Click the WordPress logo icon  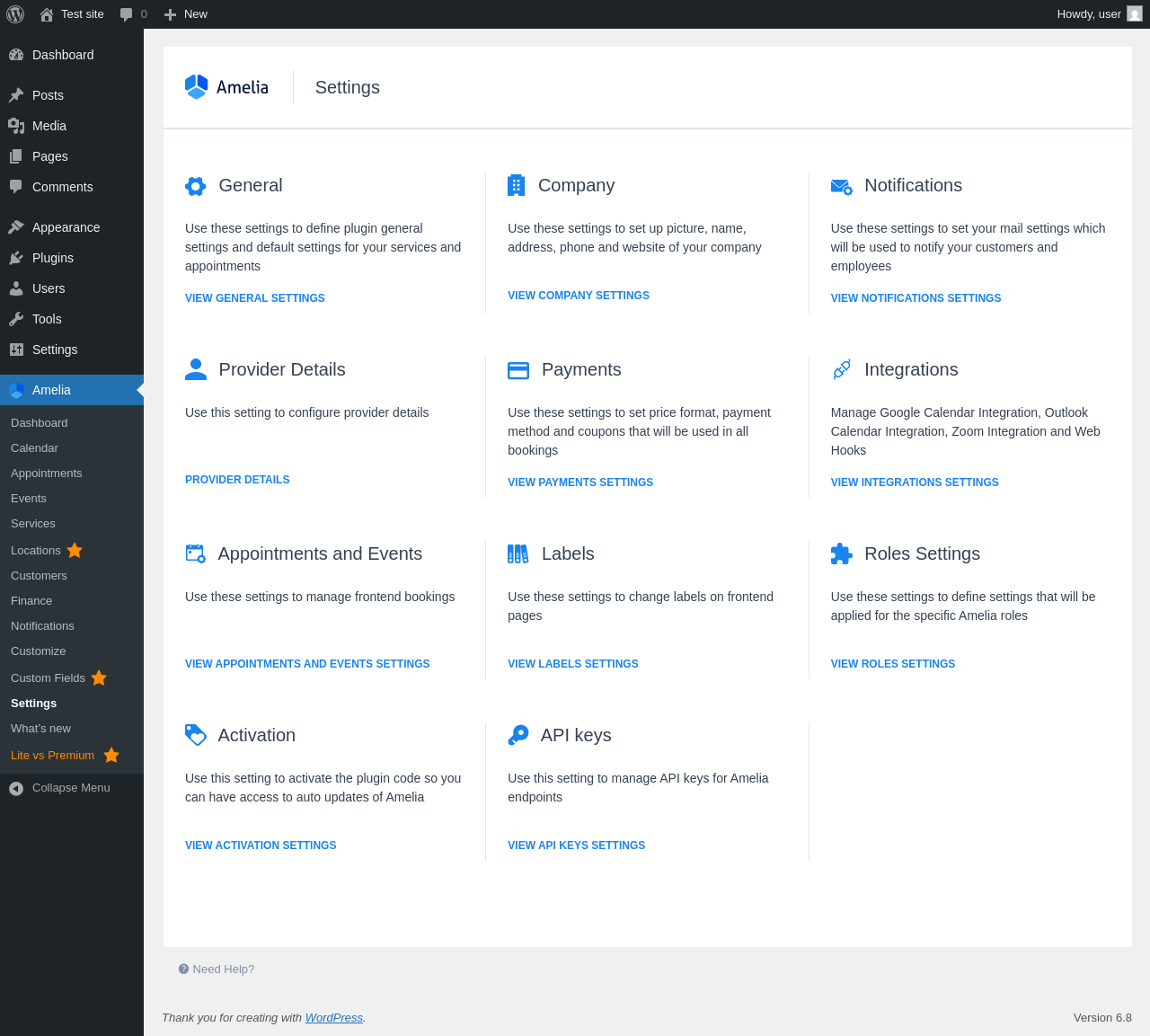(x=15, y=14)
